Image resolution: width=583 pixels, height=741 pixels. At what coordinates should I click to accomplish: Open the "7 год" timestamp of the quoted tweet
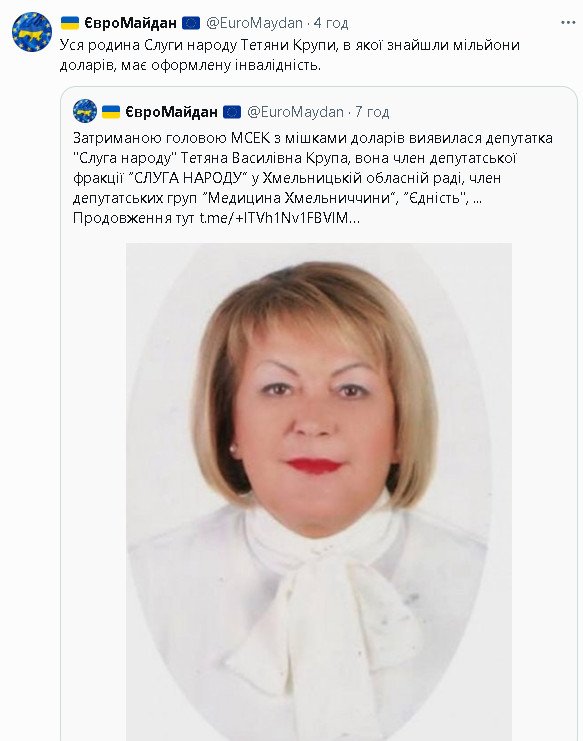(x=372, y=112)
